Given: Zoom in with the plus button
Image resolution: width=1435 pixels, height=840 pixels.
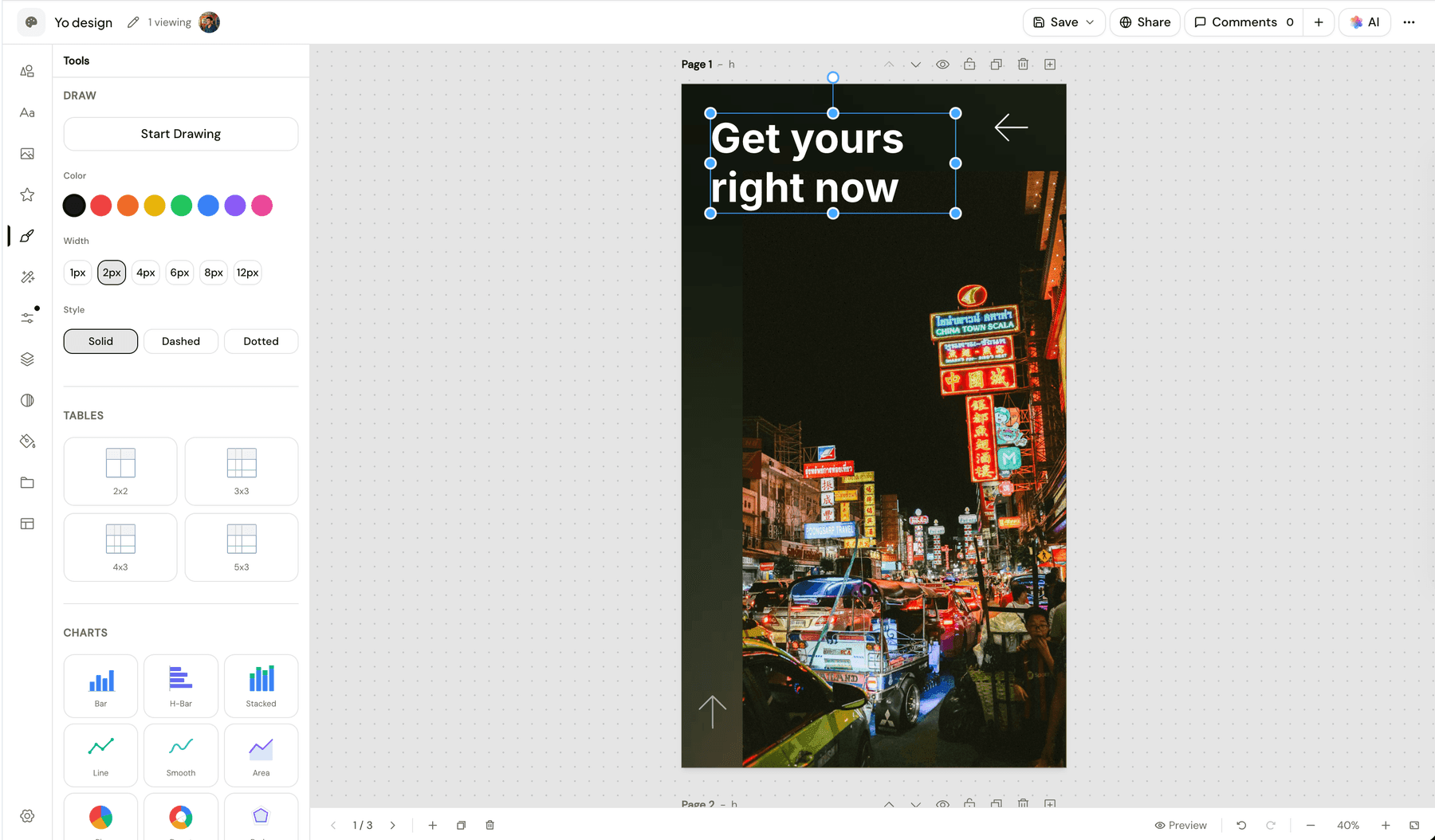Looking at the screenshot, I should click(x=1386, y=826).
